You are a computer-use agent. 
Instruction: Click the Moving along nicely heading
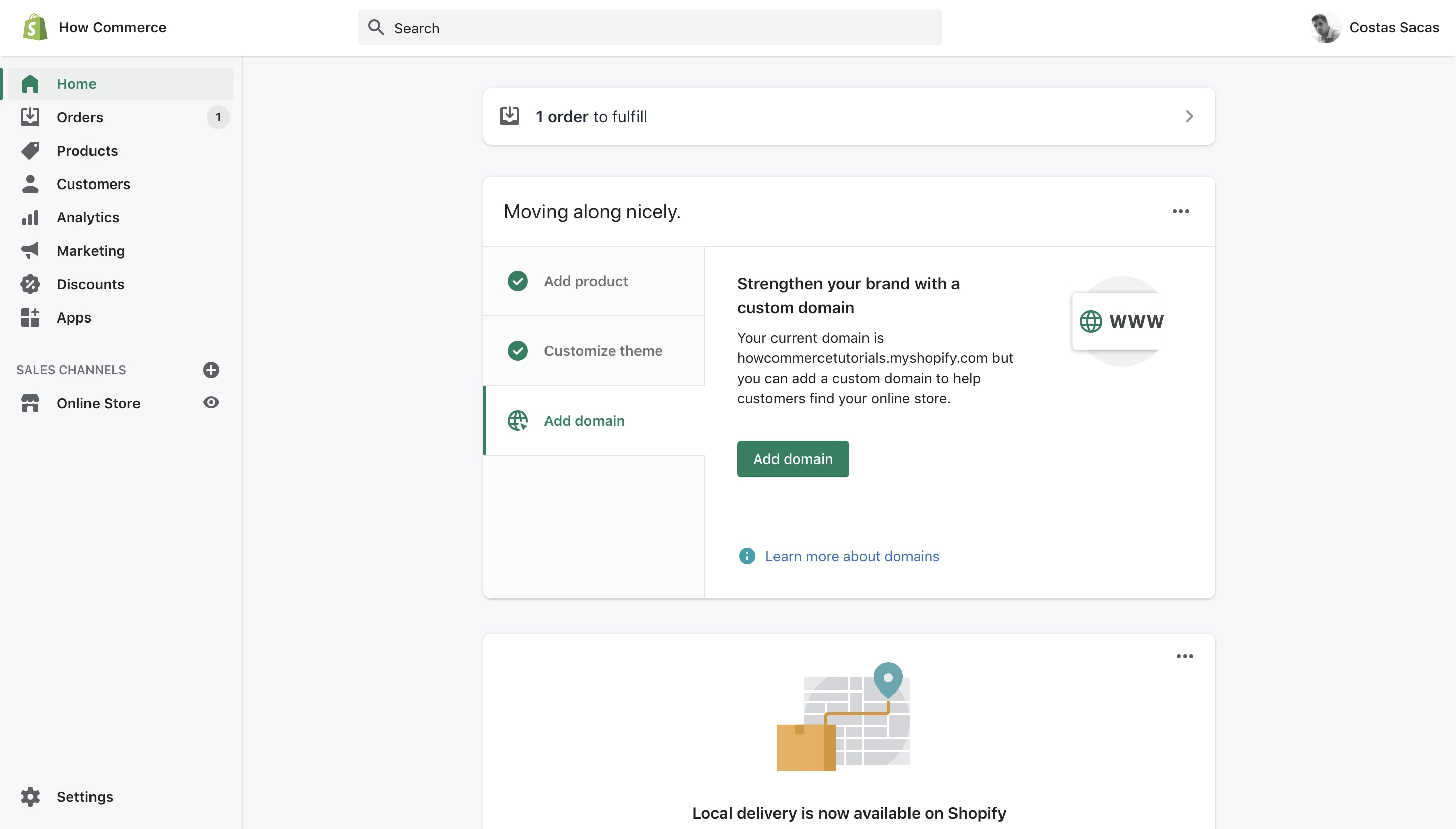(x=591, y=211)
